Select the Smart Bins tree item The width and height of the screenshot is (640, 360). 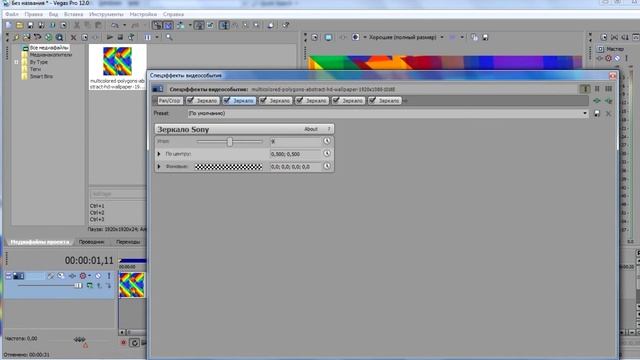(41, 76)
